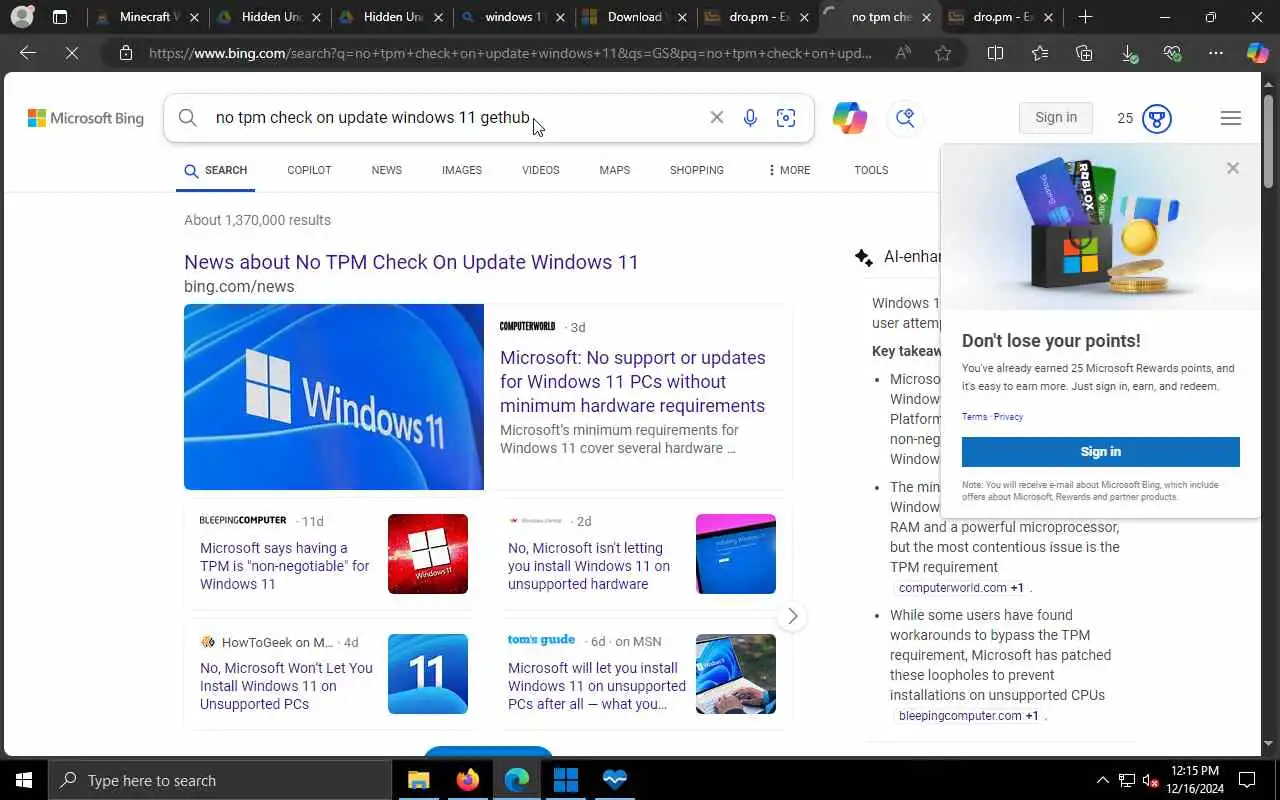Add page to favorites star icon

[943, 53]
